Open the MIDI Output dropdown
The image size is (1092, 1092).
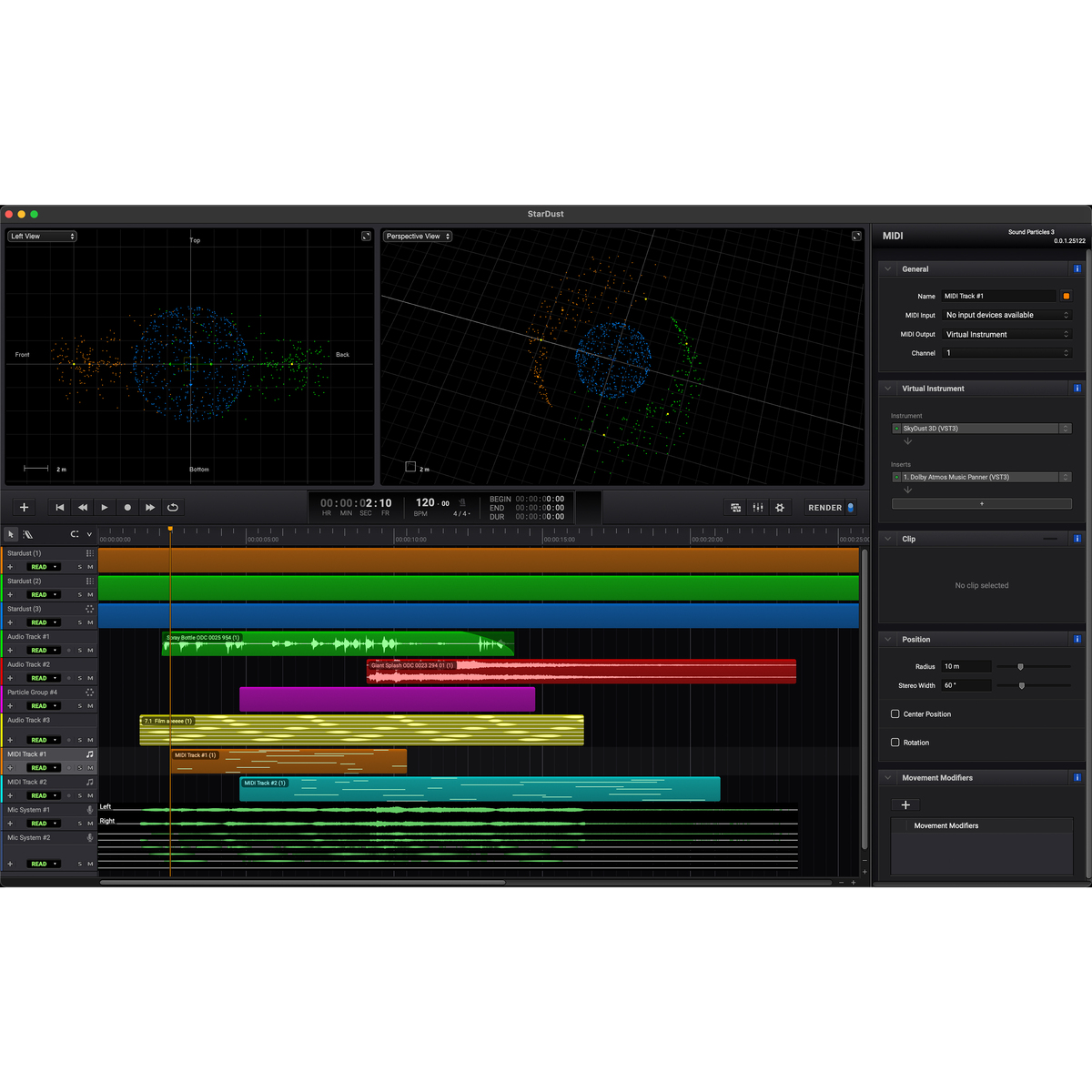coord(1006,334)
